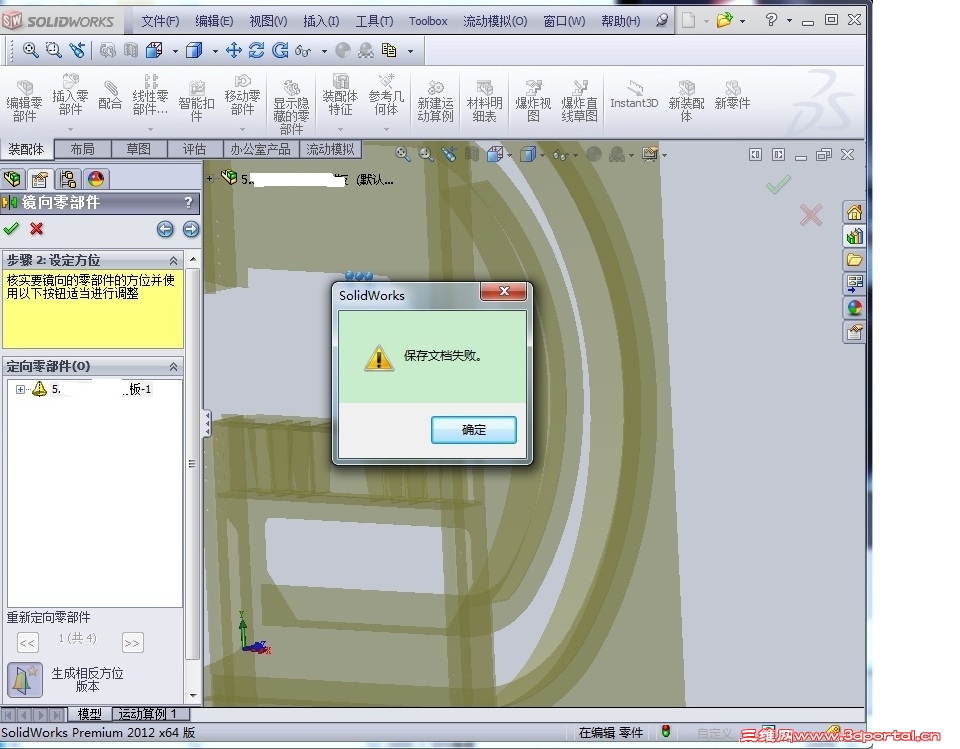Open the 视图(V) menu
Image resolution: width=960 pixels, height=749 pixels.
pos(268,21)
